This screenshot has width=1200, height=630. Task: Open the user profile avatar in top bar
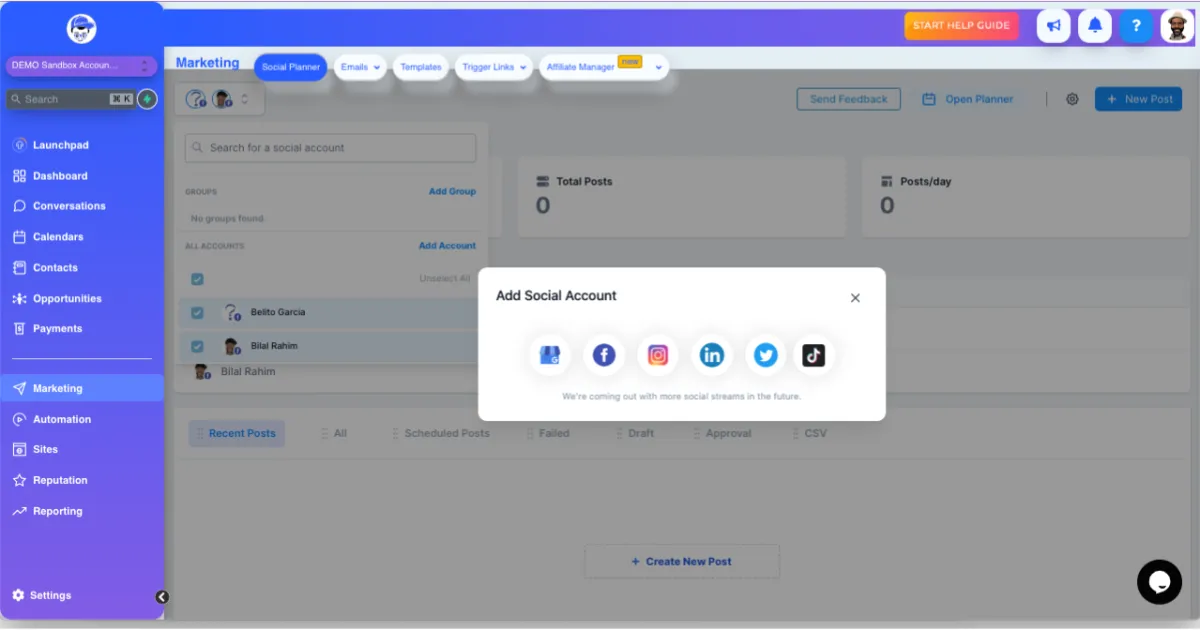point(1177,26)
